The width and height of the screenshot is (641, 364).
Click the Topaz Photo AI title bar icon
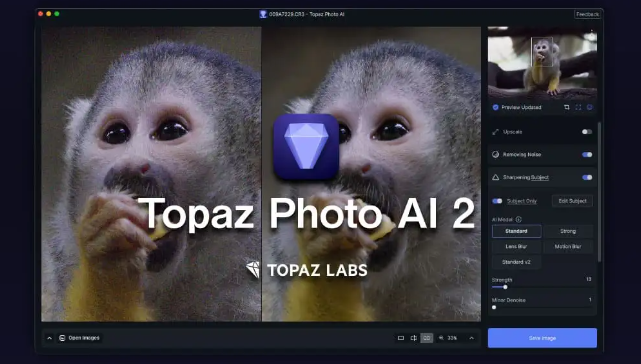pos(263,14)
